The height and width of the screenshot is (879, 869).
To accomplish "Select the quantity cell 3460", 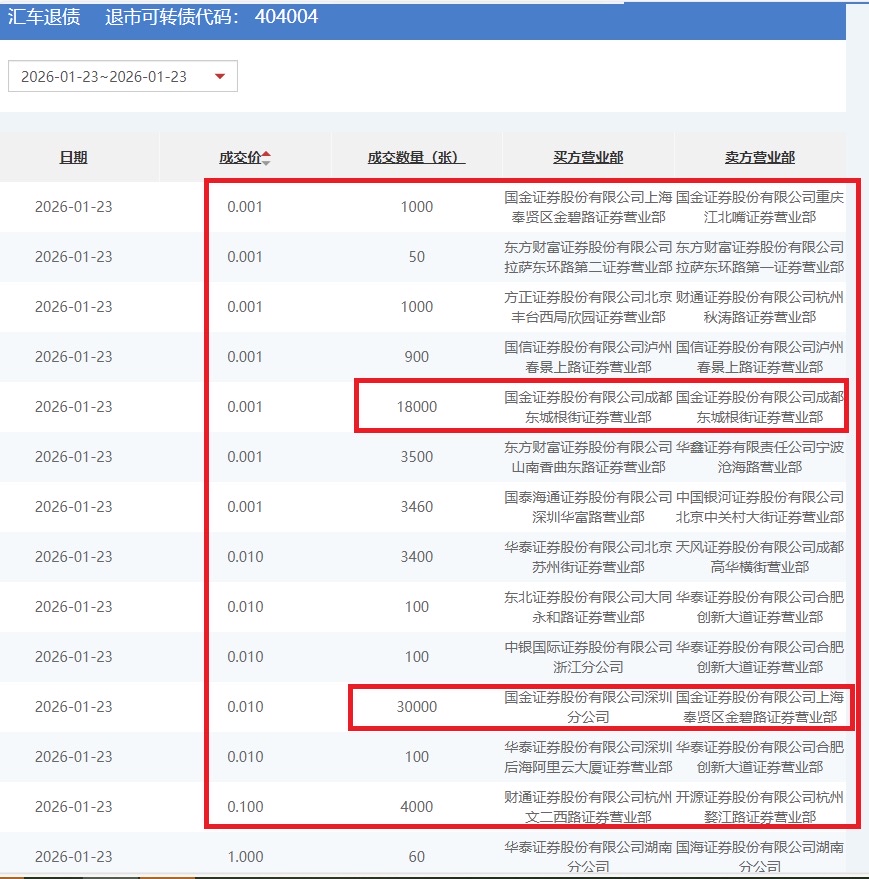I will (x=417, y=506).
